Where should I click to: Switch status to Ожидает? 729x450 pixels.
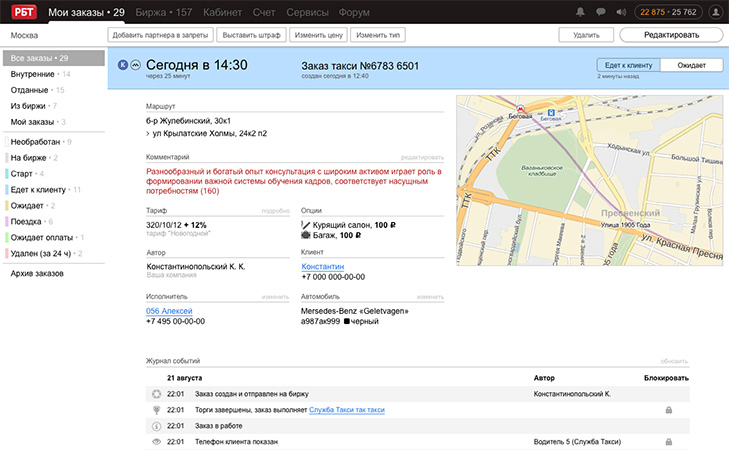pos(691,65)
